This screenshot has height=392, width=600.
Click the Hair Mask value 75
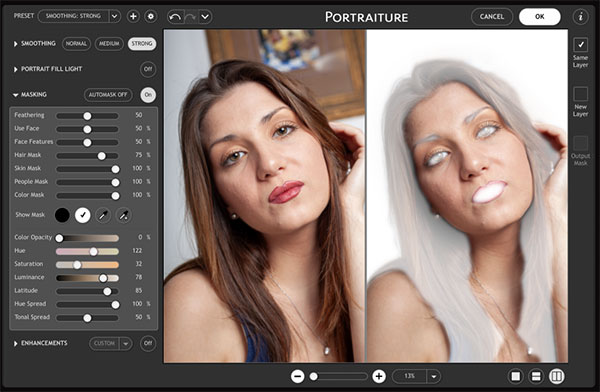pyautogui.click(x=139, y=155)
